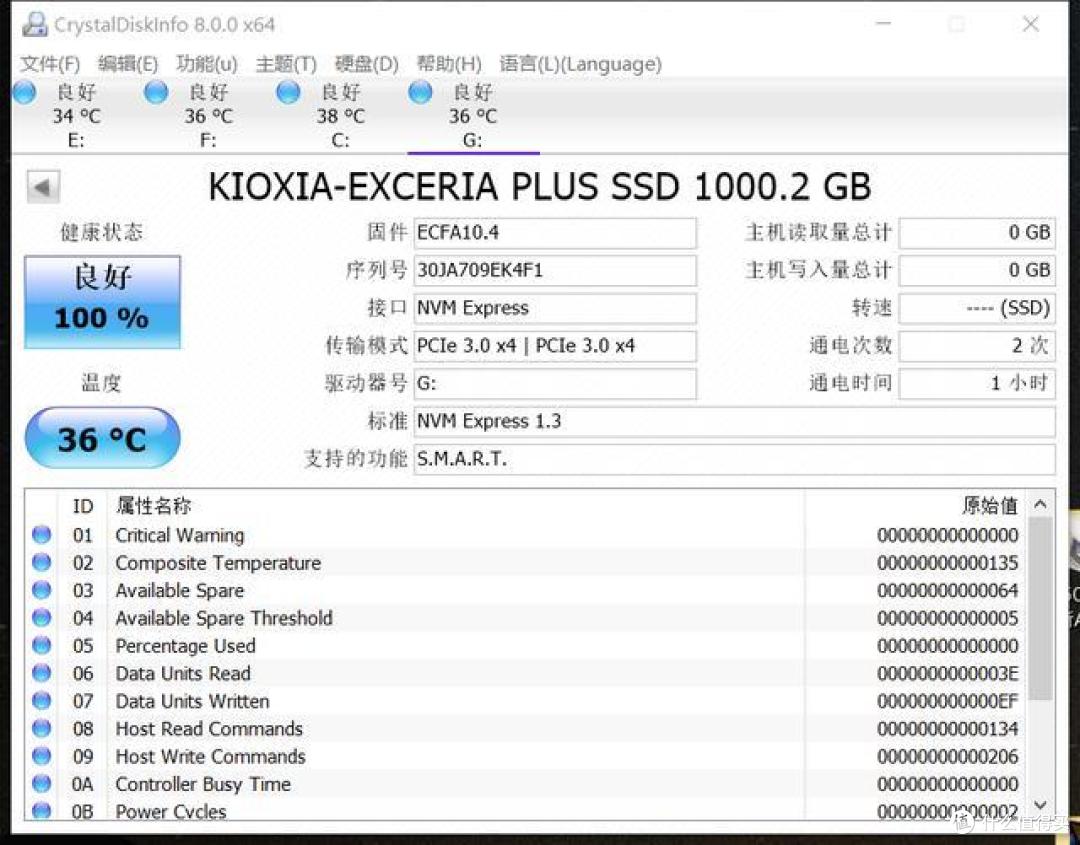Click the status orb for Host Read Commands
Image resolution: width=1080 pixels, height=845 pixels.
42,729
